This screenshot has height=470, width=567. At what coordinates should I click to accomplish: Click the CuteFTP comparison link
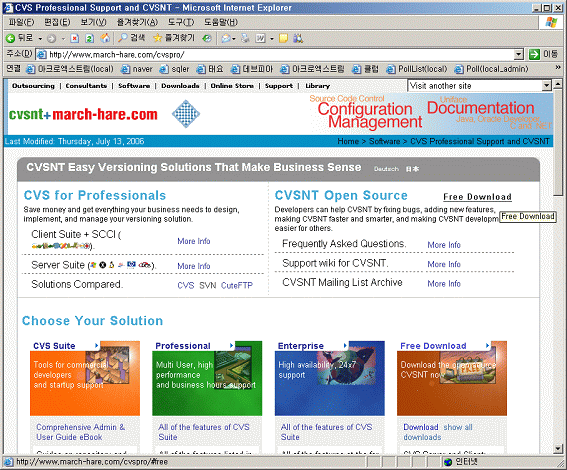[236, 285]
